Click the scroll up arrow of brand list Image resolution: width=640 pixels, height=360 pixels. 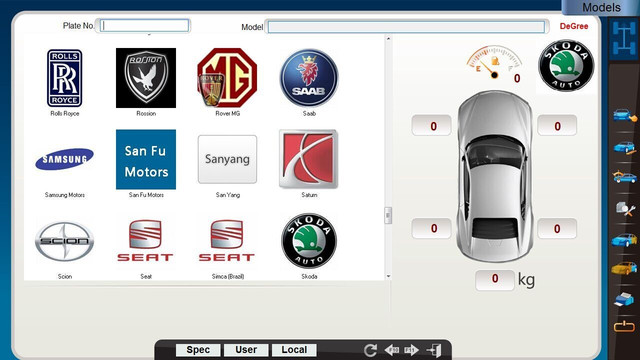click(388, 39)
